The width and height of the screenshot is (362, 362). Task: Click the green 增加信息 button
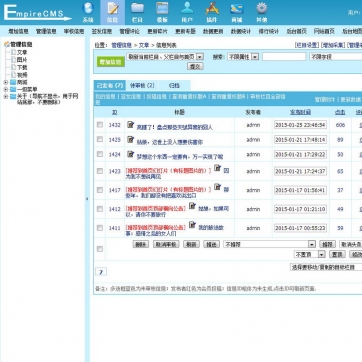(111, 62)
